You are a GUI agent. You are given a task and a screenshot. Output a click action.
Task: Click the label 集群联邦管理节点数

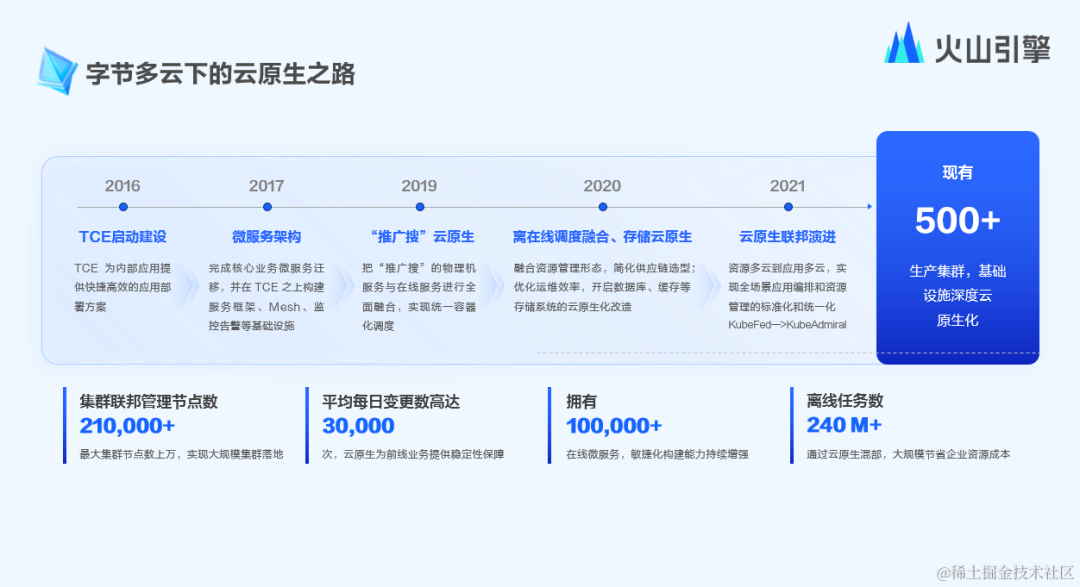149,402
